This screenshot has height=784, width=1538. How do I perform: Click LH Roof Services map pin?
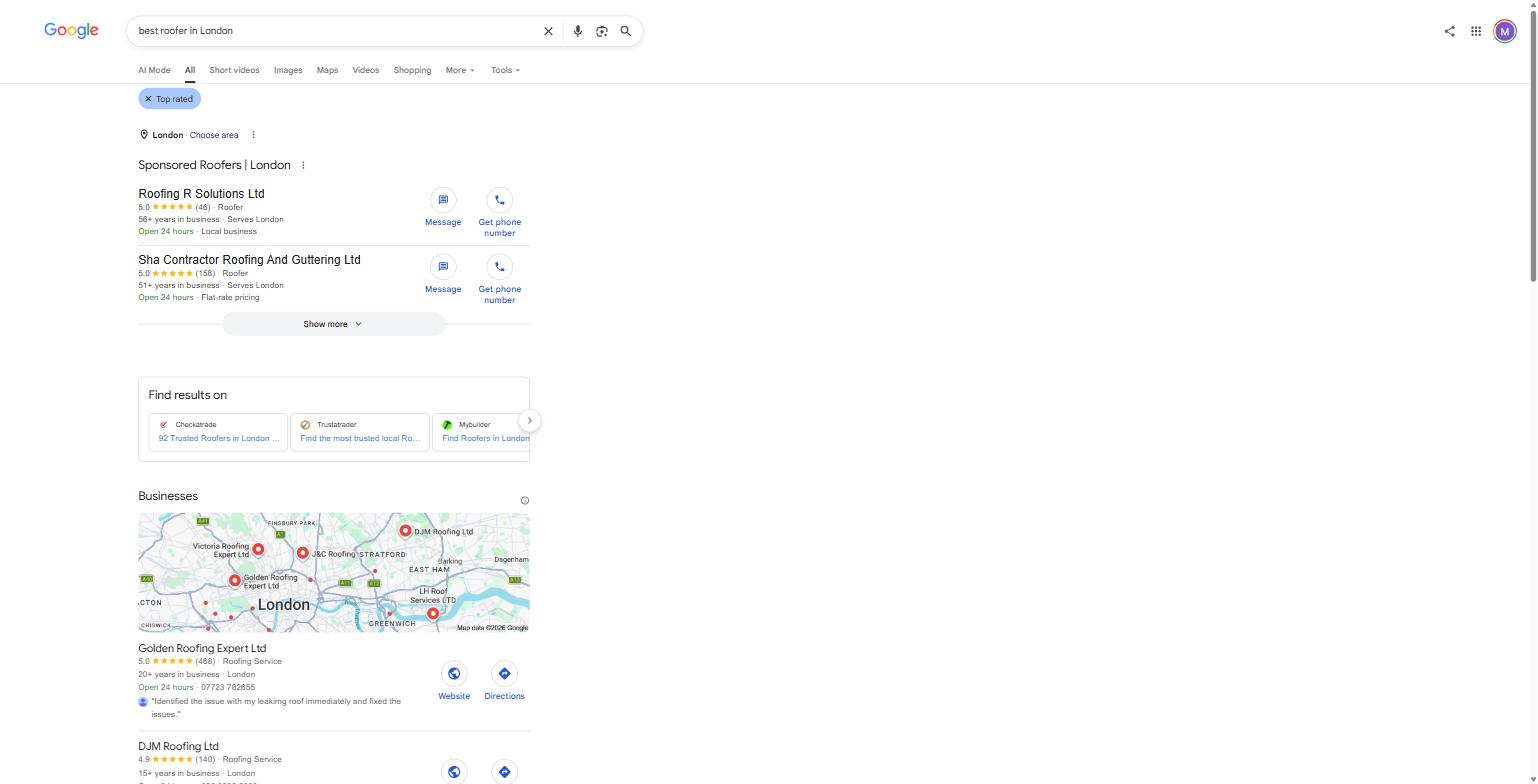[x=433, y=613]
